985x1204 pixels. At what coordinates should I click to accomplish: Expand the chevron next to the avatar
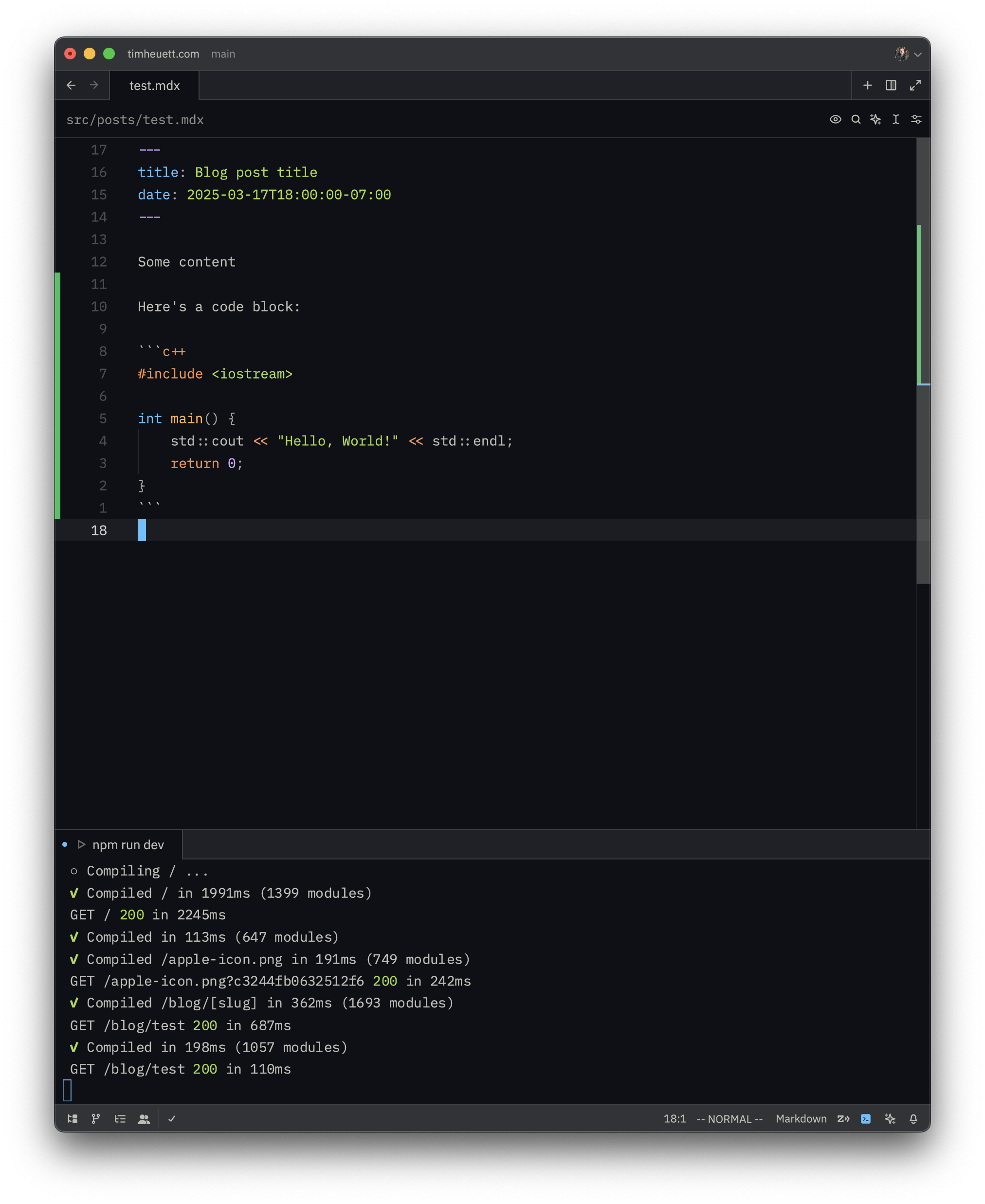(918, 55)
